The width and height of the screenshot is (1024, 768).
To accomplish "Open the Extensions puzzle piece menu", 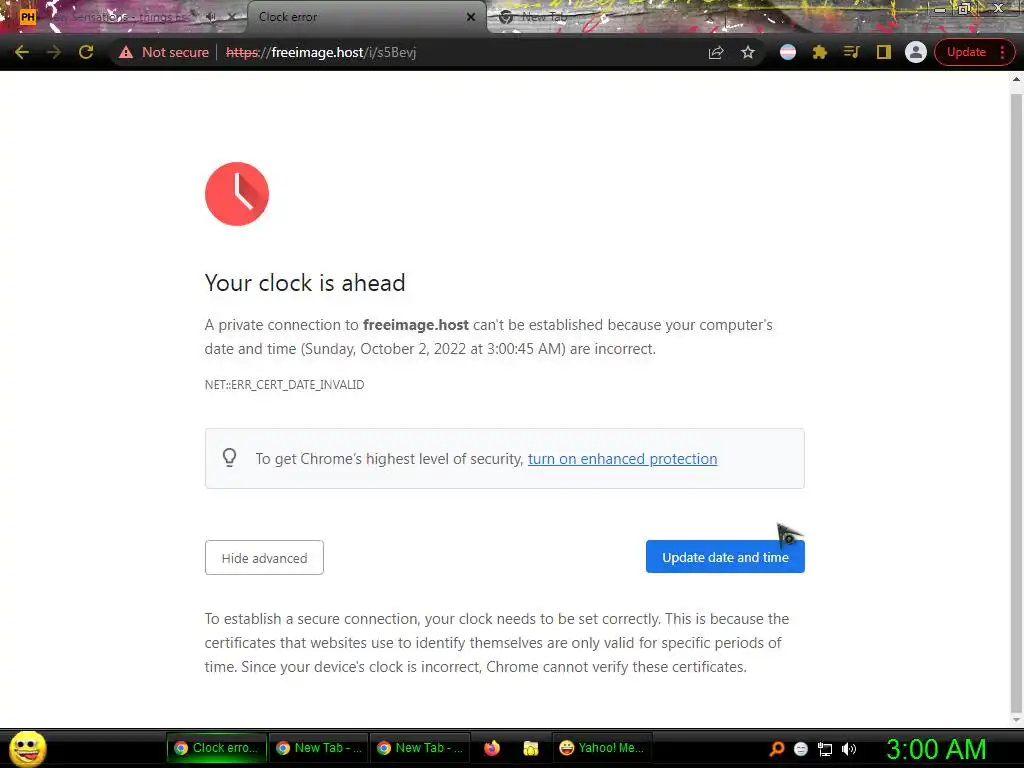I will coord(820,52).
